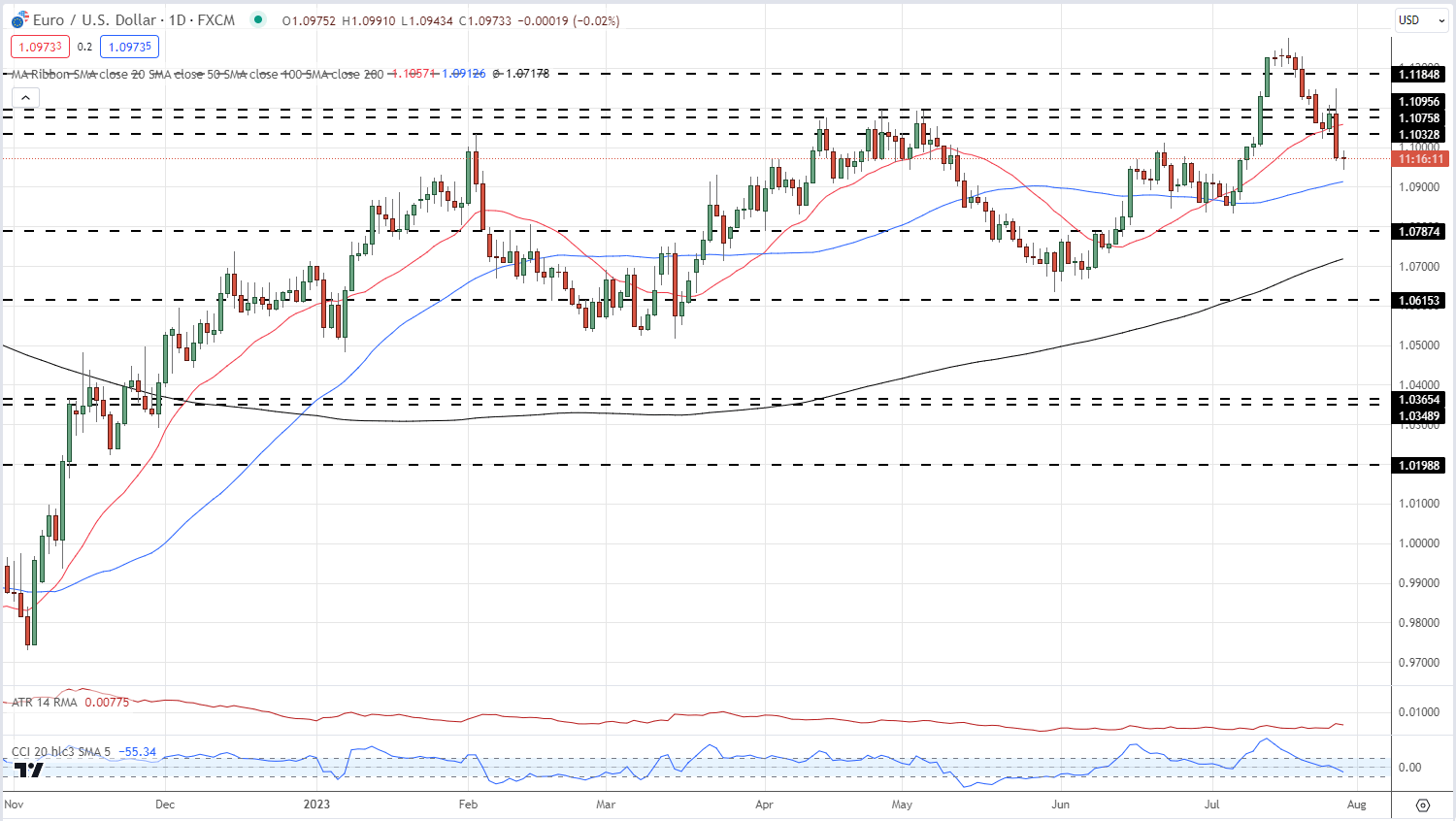Screen dimensions: 1456x821
Task: Click the blue SMA value 1.09126
Action: click(463, 74)
